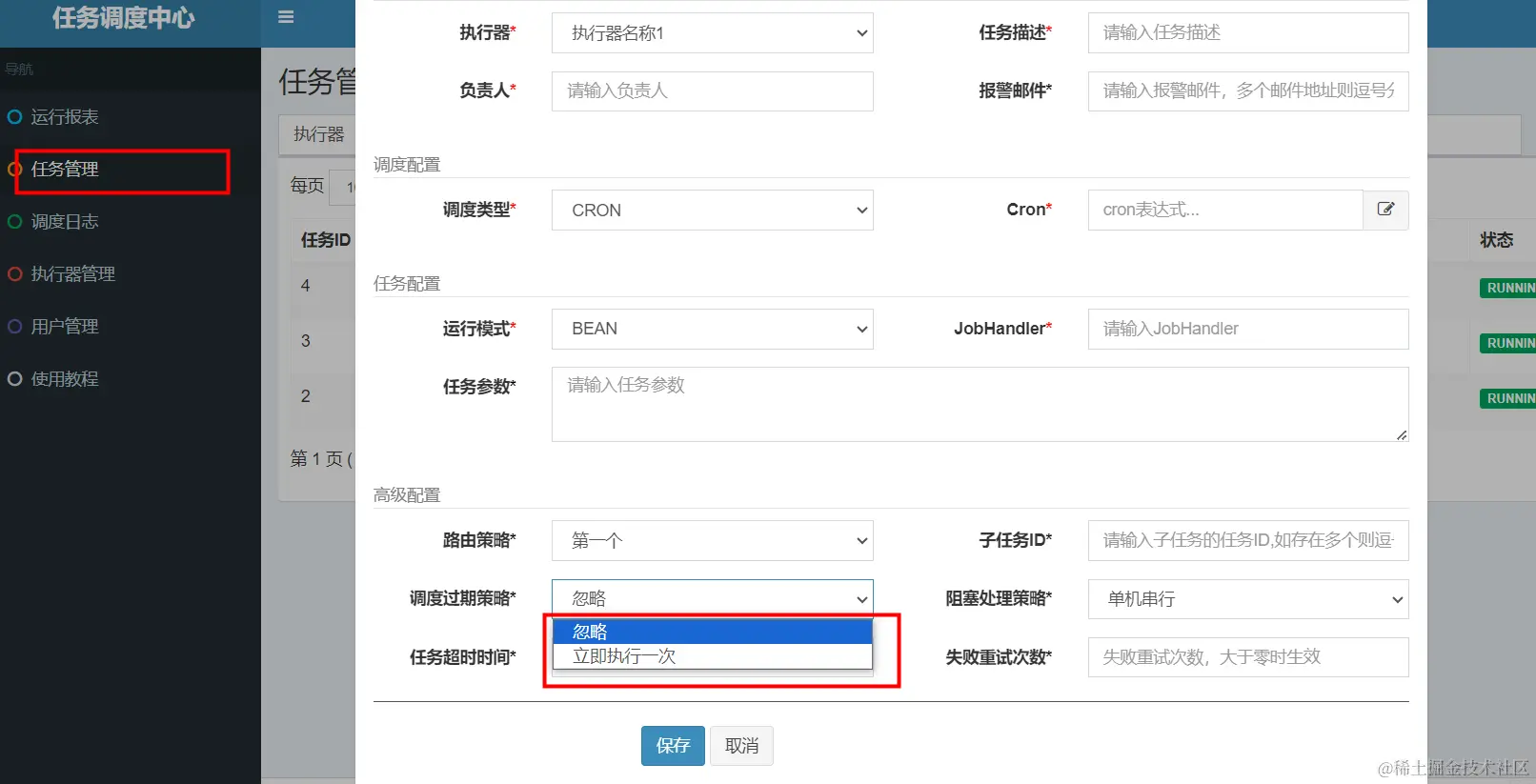Expand the 运行模式 dropdown showing BEAN
This screenshot has height=784, width=1536.
point(713,329)
